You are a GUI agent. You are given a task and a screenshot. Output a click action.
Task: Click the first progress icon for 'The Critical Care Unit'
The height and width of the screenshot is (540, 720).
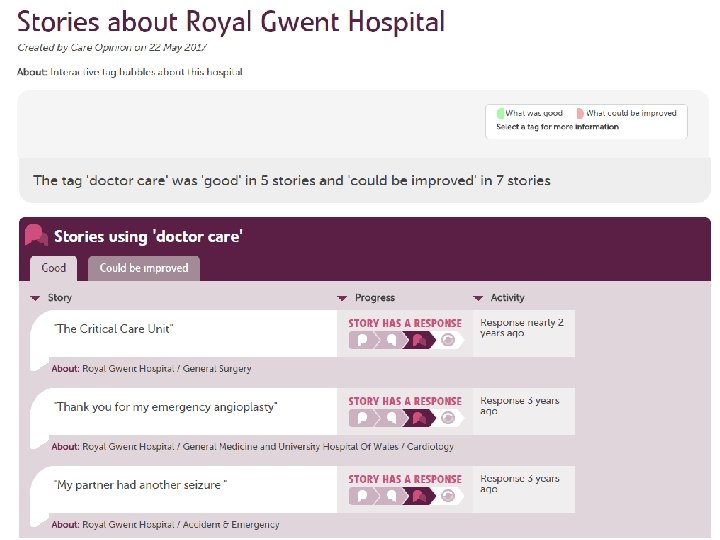[360, 340]
